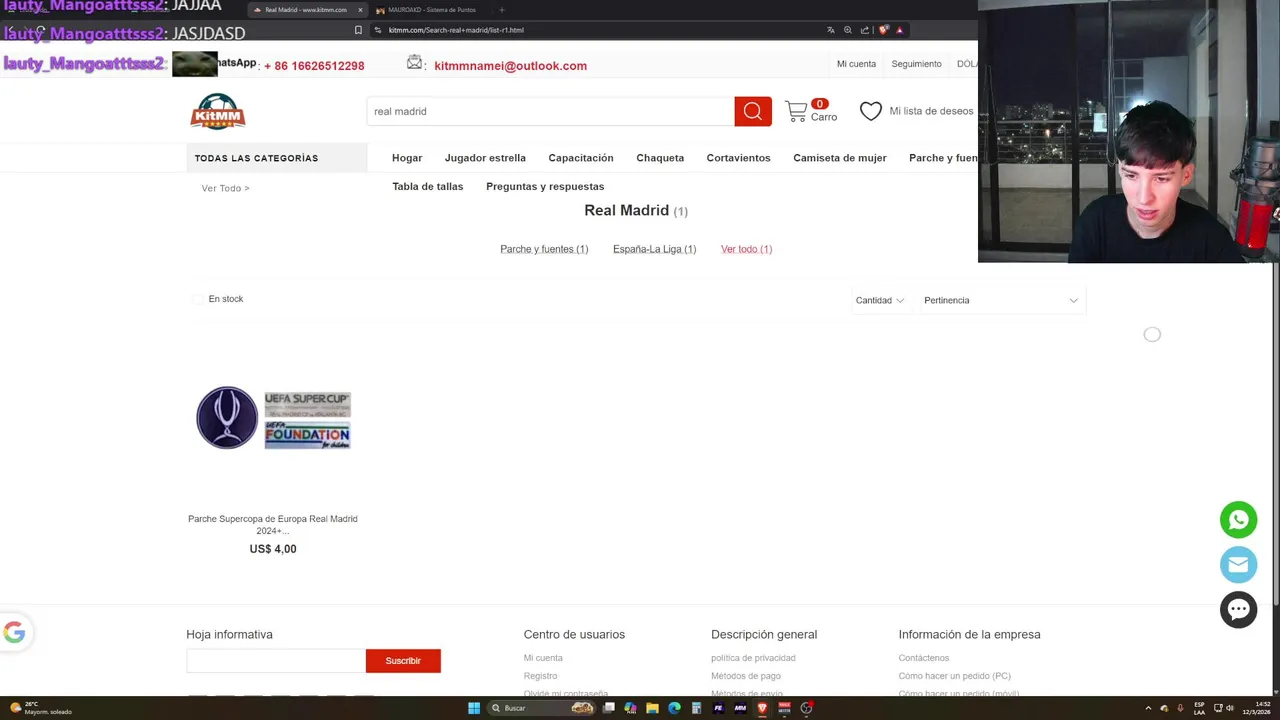Image resolution: width=1280 pixels, height=720 pixels.
Task: Close the Real Madrid browser tab
Action: tap(360, 10)
